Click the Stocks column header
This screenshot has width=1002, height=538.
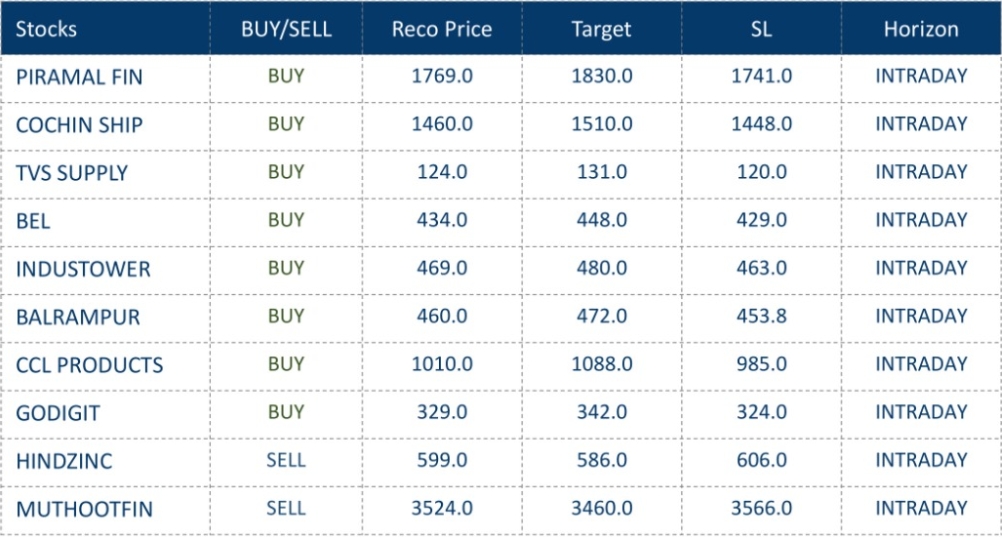46,29
